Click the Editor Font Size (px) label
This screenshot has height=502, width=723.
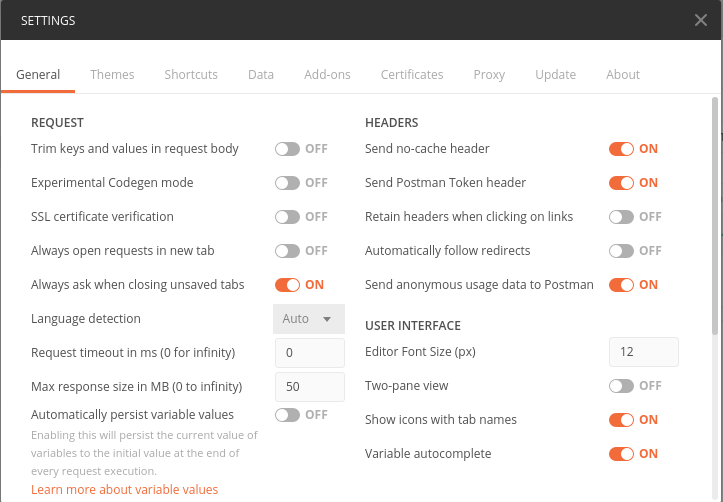click(420, 352)
